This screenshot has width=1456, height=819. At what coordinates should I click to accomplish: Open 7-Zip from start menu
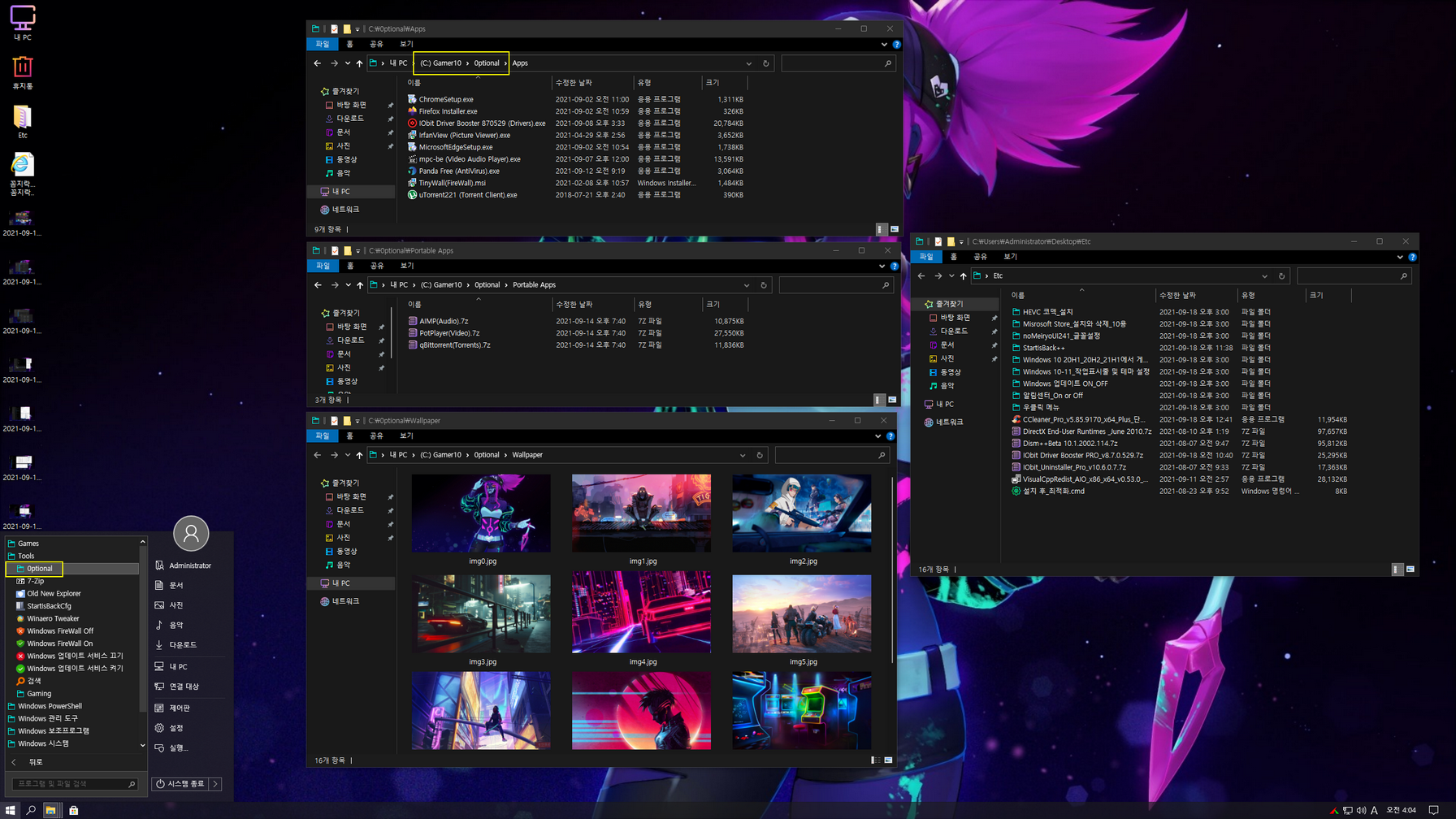[36, 581]
